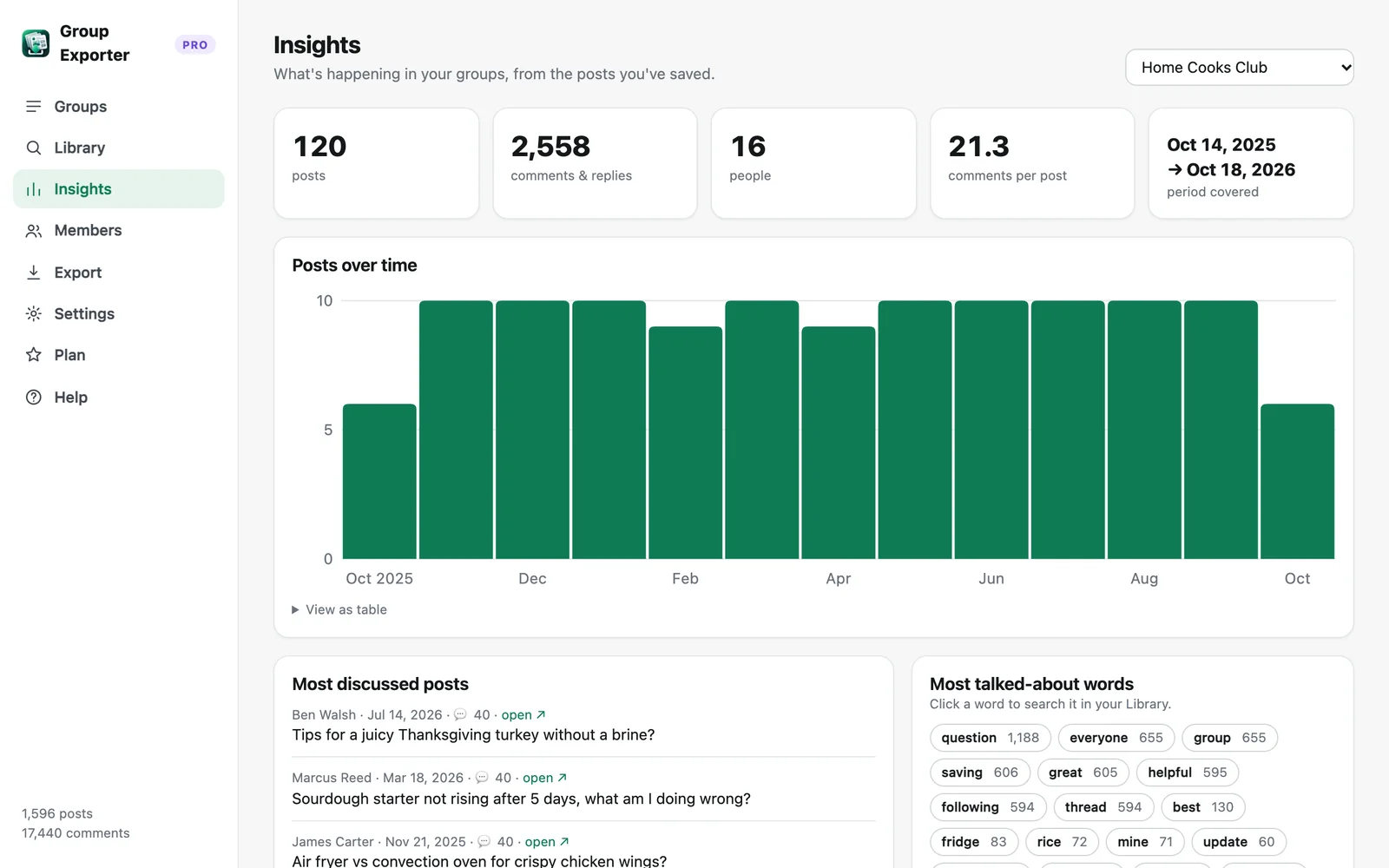The height and width of the screenshot is (868, 1389).
Task: Click the rightmost Oct bar in chart
Action: (x=1297, y=482)
